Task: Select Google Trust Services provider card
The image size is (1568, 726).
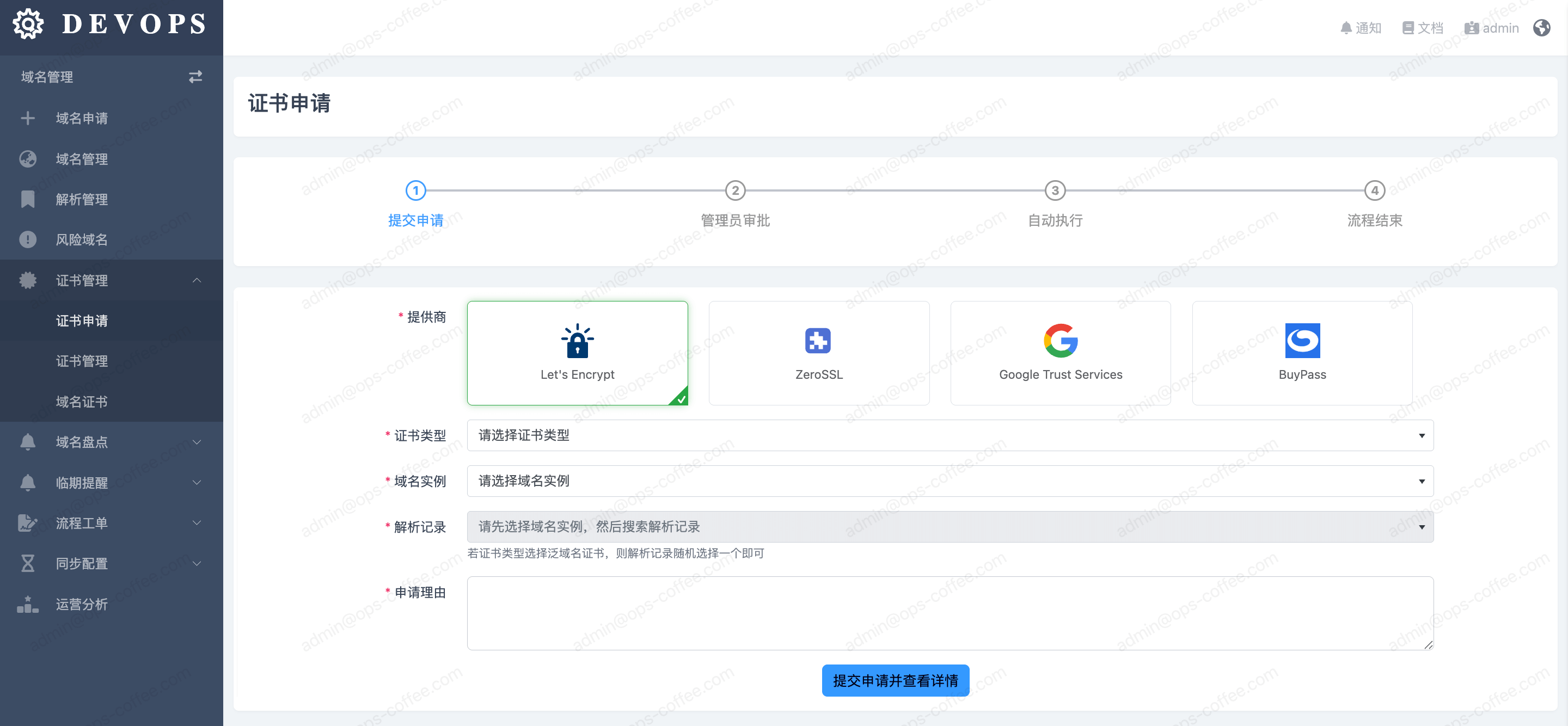Action: [1061, 353]
